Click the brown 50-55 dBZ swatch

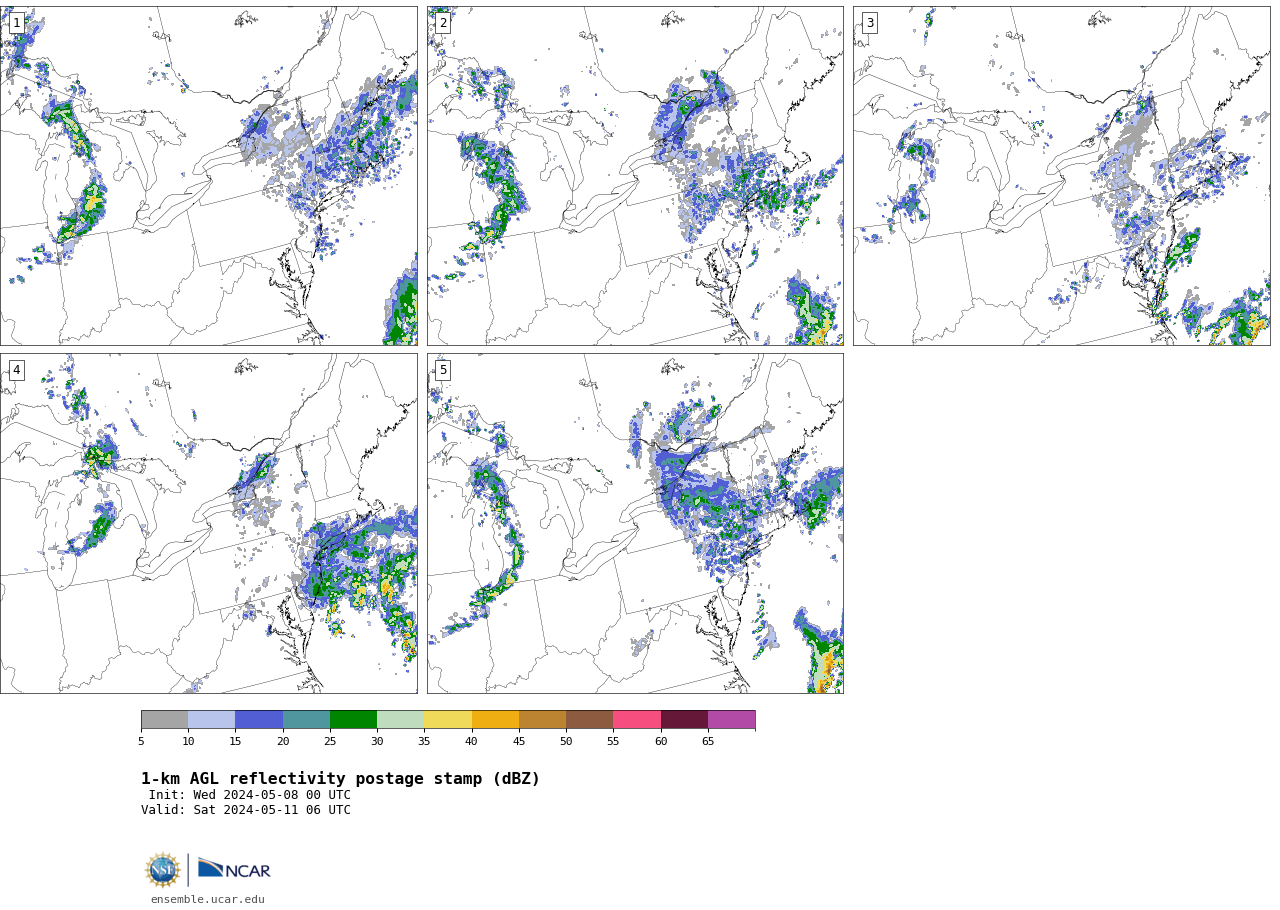tap(590, 720)
